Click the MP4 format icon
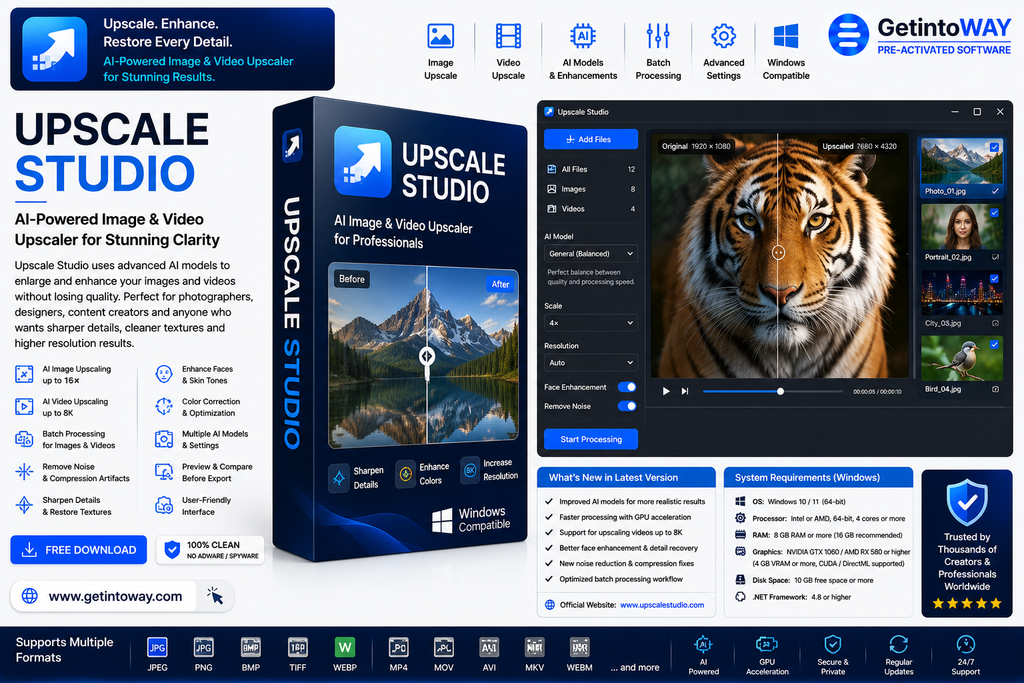 point(398,648)
